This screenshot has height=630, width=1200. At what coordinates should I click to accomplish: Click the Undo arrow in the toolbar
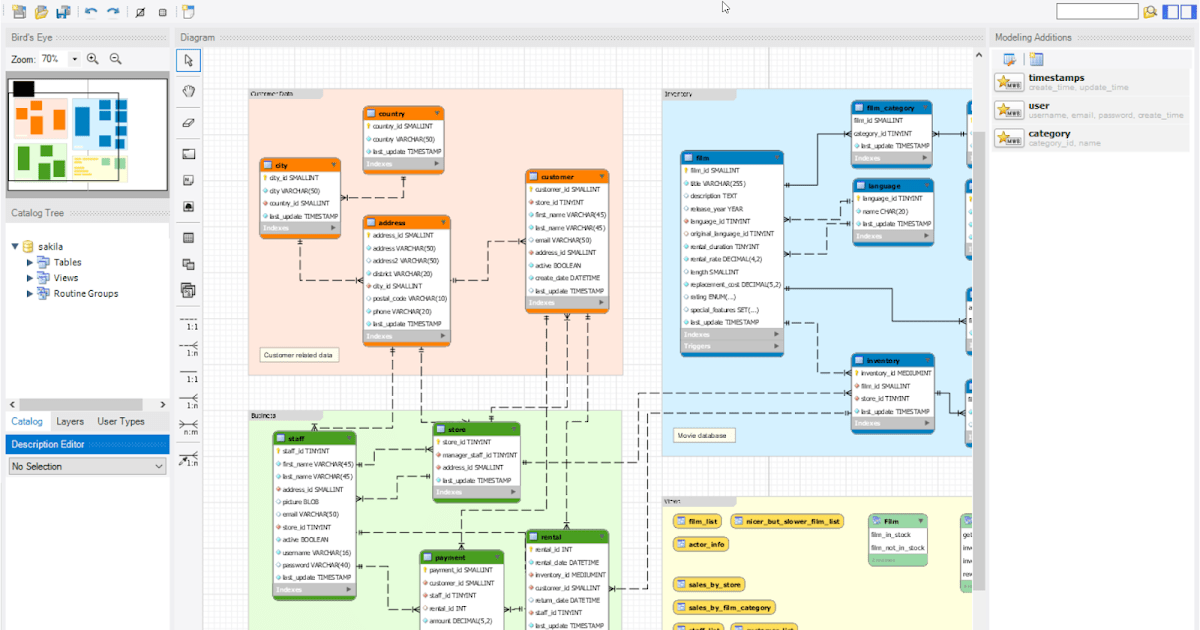(91, 11)
